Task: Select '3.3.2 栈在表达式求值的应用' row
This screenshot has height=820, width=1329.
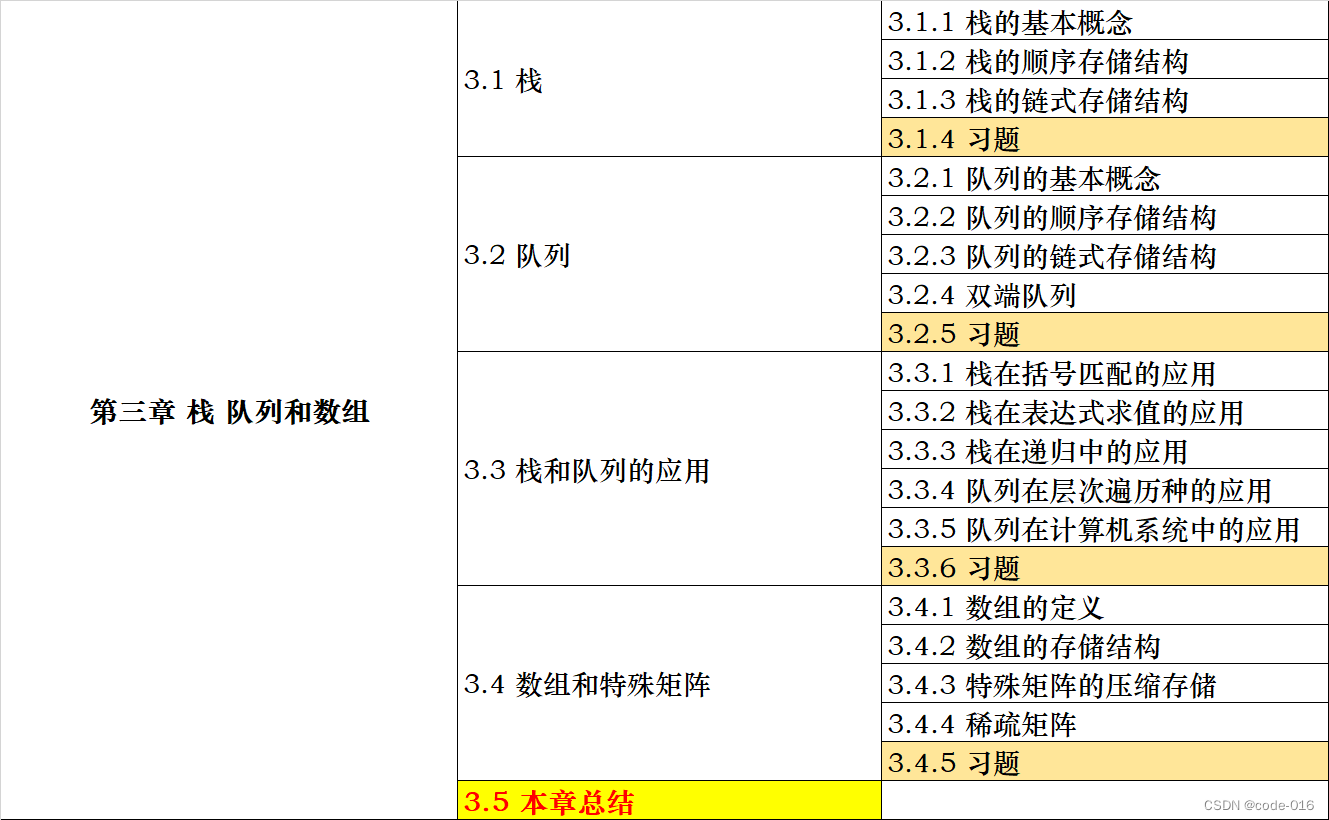Action: click(1105, 411)
